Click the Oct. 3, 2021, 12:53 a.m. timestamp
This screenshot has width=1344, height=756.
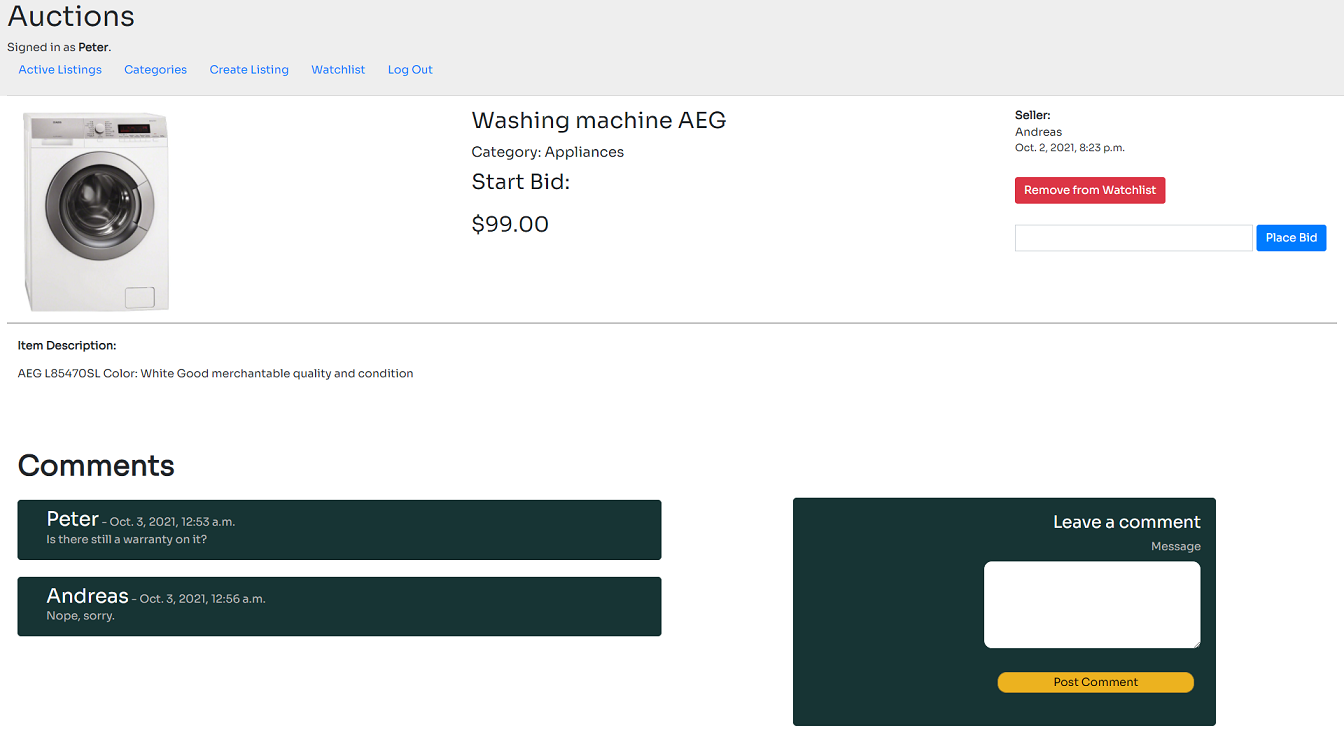[172, 522]
